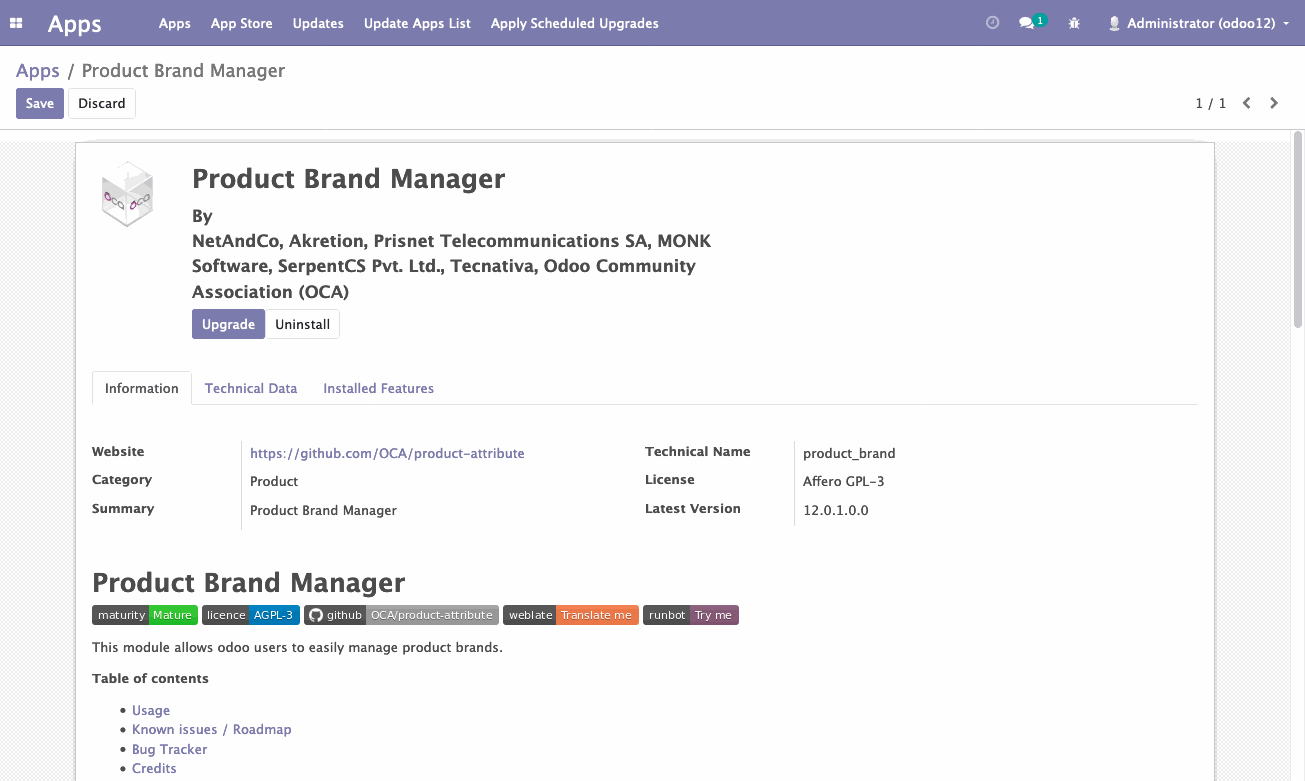
Task: Follow the Known issues / Roadmap link
Action: coord(212,729)
